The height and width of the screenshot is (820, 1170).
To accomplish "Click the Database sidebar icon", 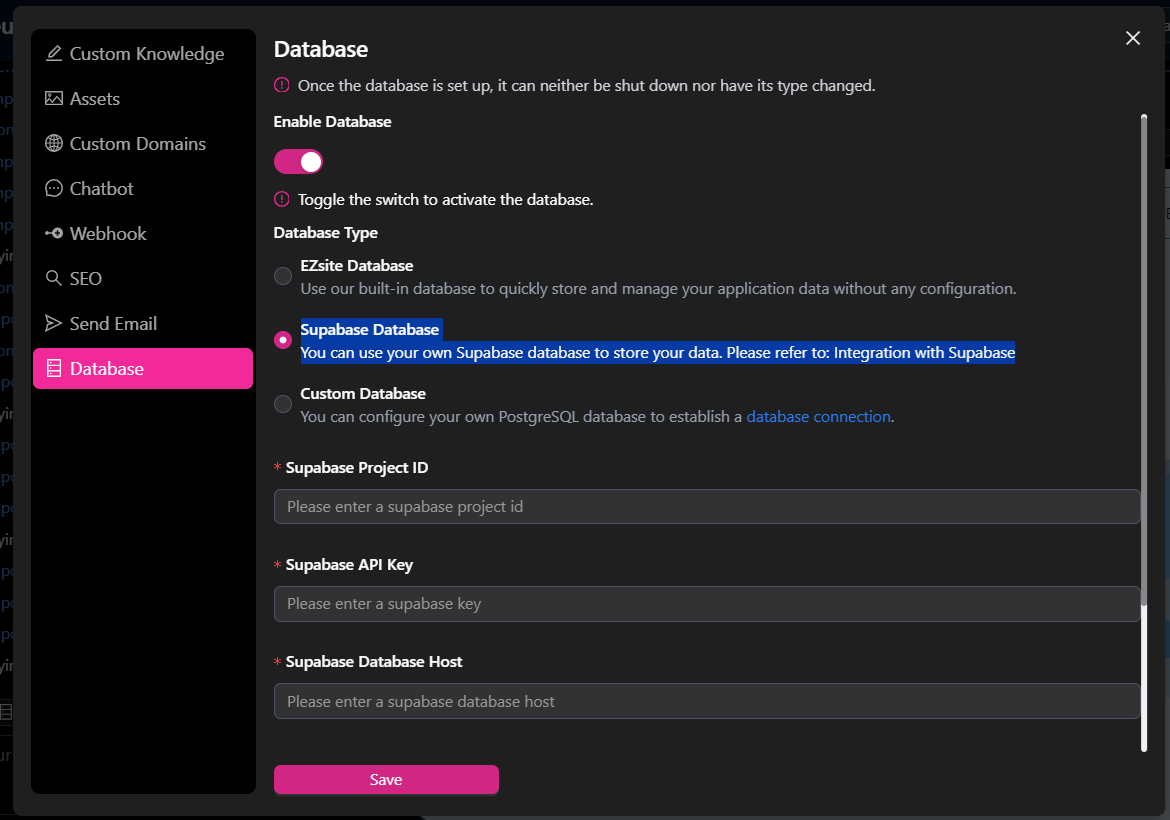I will (54, 368).
